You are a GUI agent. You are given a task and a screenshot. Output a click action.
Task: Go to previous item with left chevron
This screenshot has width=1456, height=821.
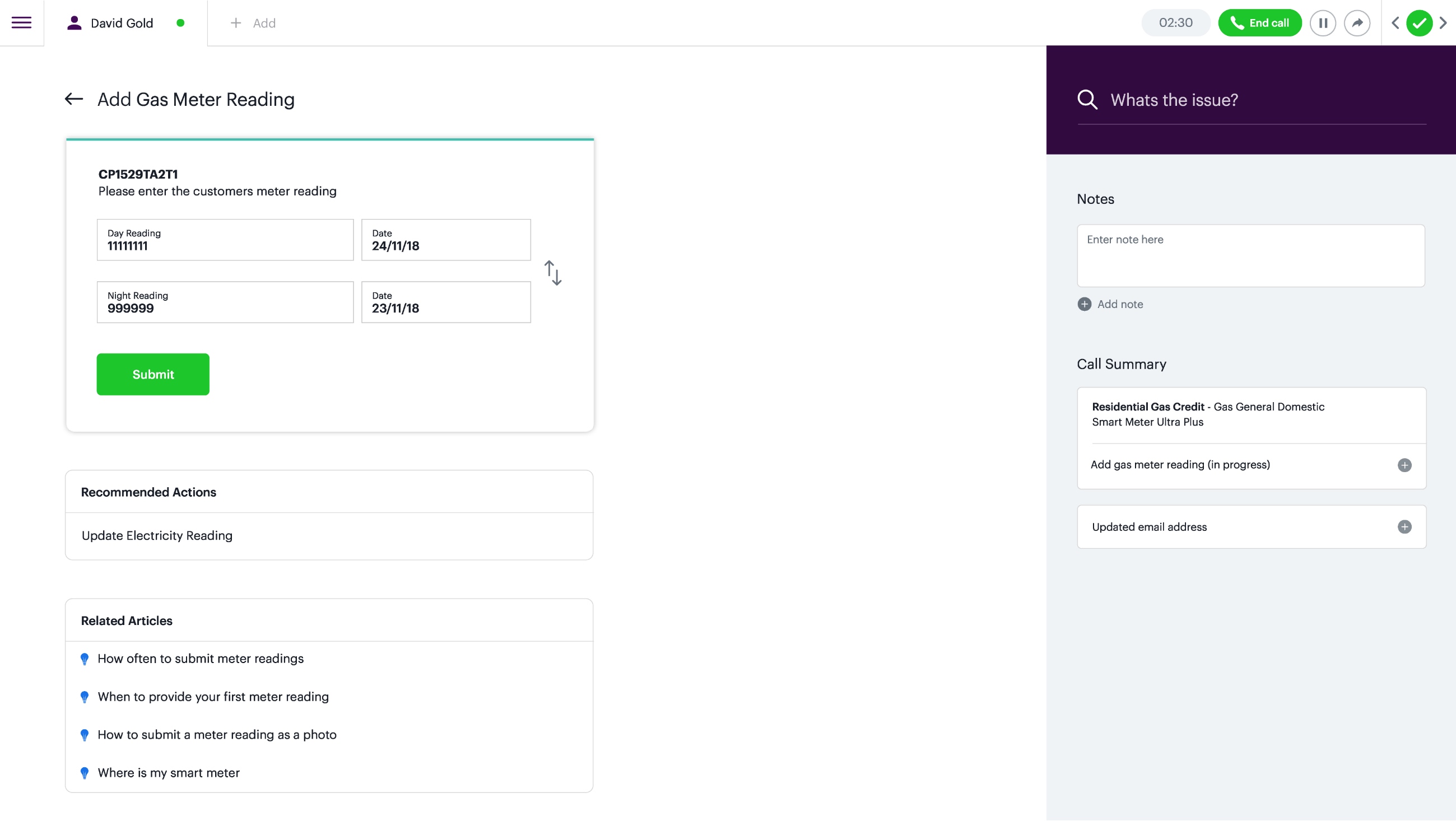[x=1395, y=23]
